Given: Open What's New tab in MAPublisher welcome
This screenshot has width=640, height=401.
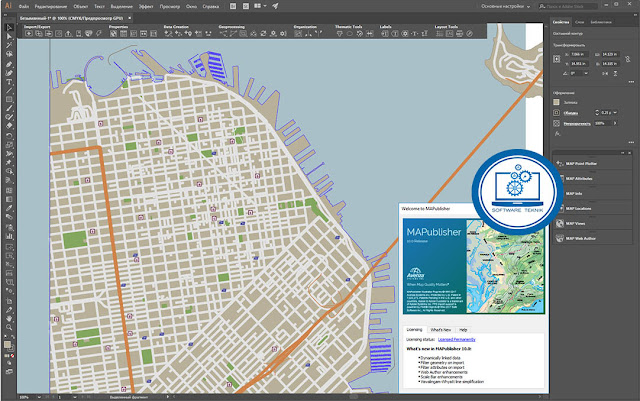Looking at the screenshot, I should pyautogui.click(x=441, y=330).
